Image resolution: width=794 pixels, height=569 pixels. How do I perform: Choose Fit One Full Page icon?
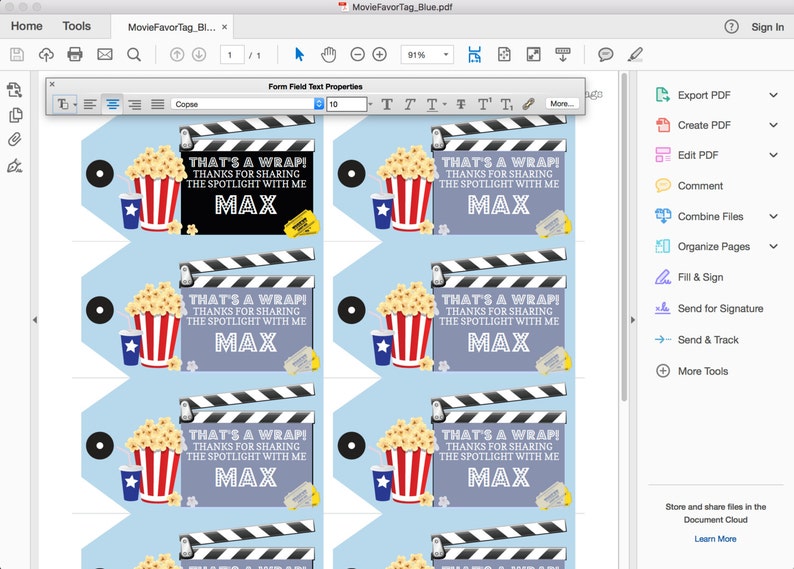point(504,54)
